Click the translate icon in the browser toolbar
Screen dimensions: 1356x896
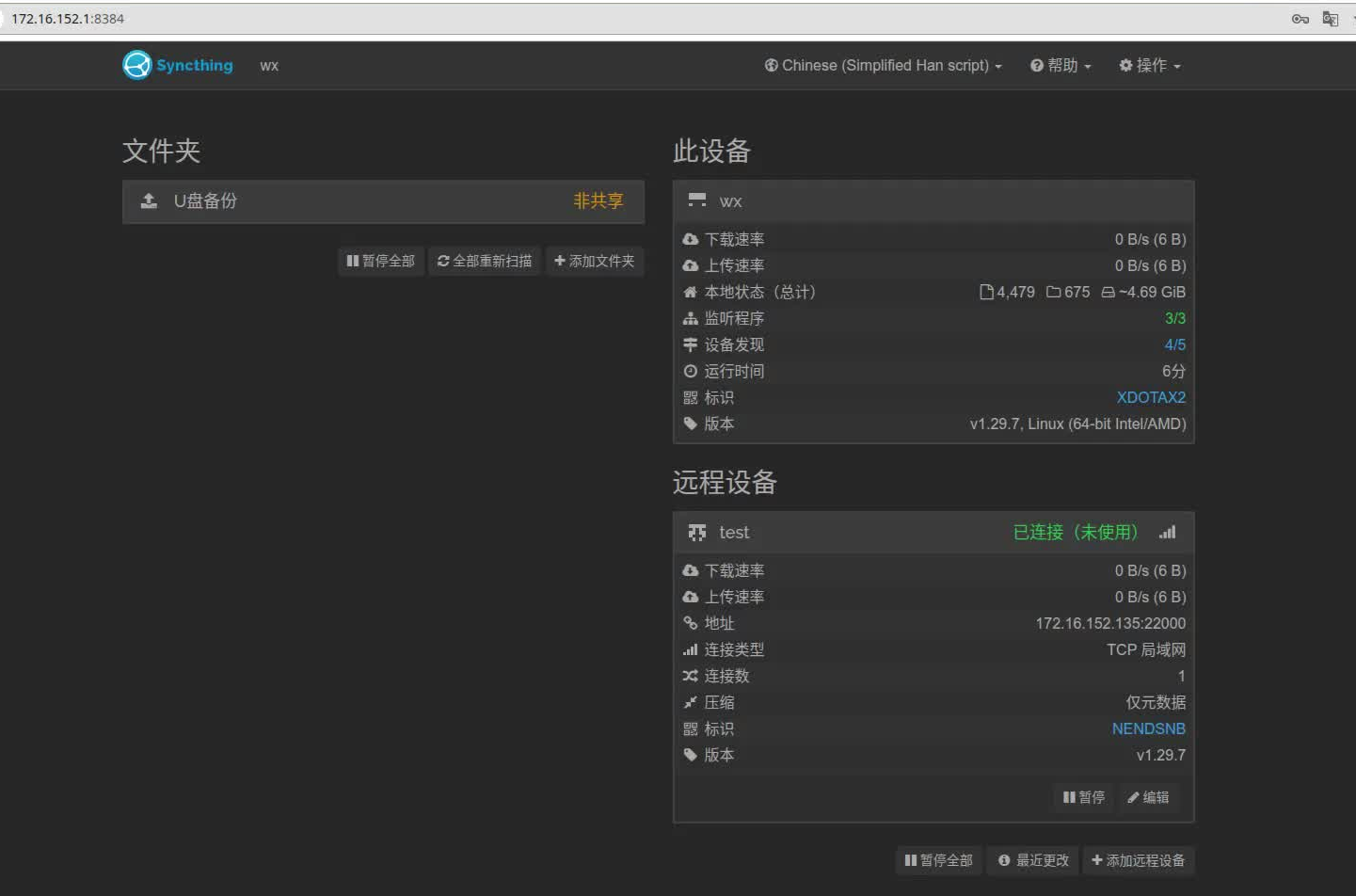click(x=1330, y=18)
